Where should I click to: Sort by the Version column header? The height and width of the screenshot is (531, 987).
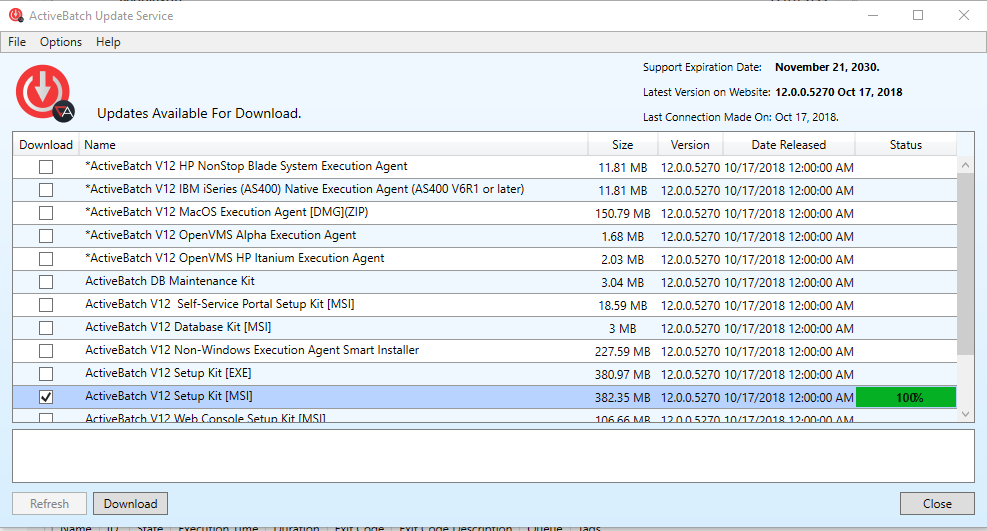690,145
